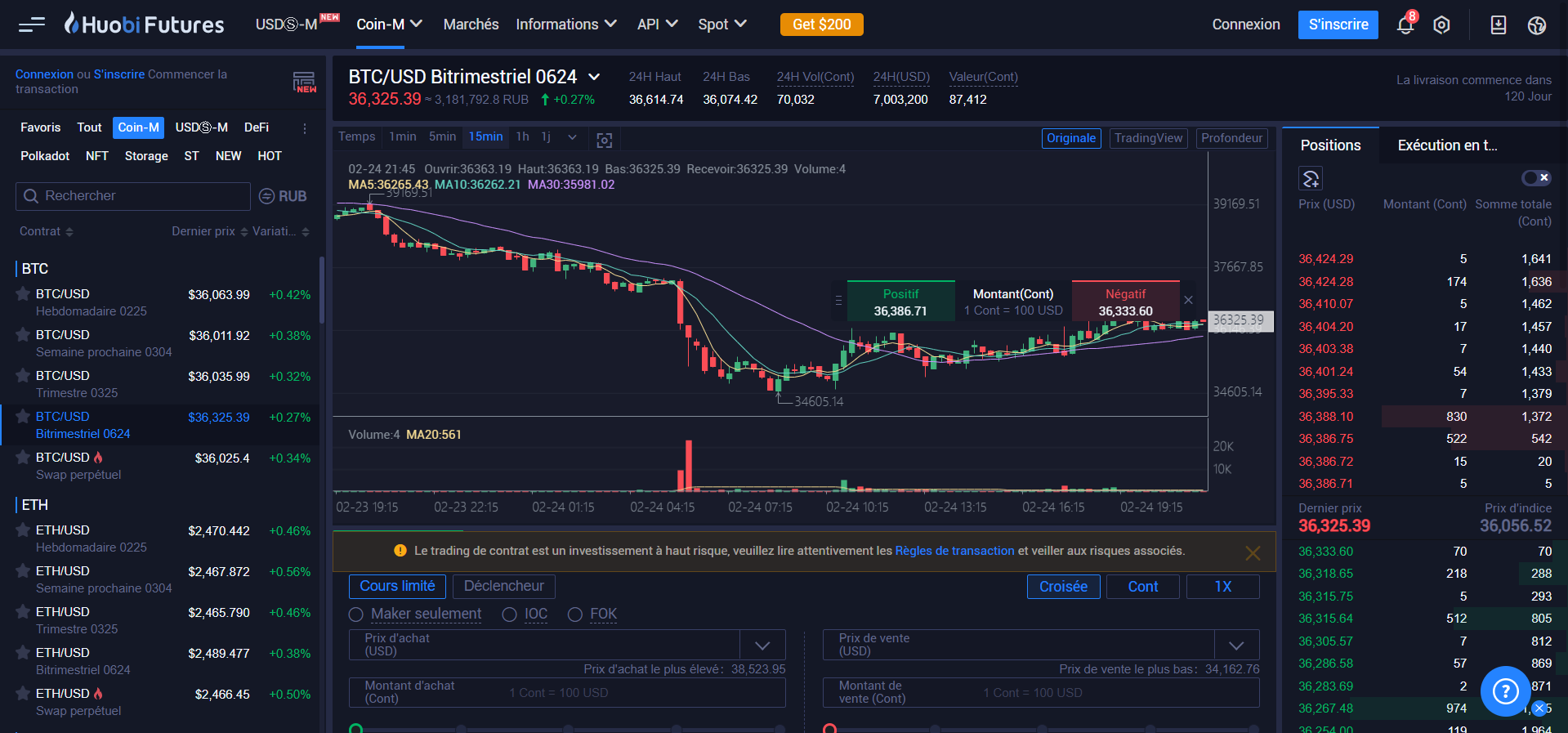Open the app download icon
The width and height of the screenshot is (1568, 733).
[1498, 25]
